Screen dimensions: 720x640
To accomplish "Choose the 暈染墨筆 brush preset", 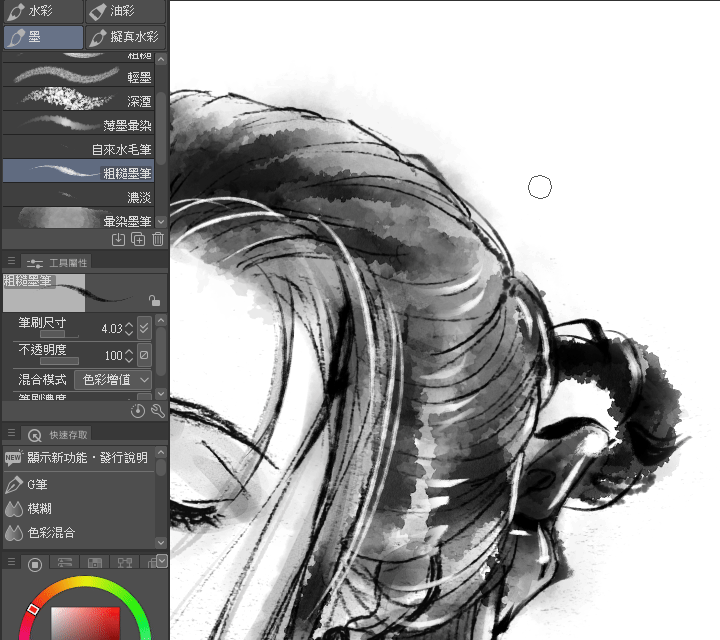I will [78, 219].
